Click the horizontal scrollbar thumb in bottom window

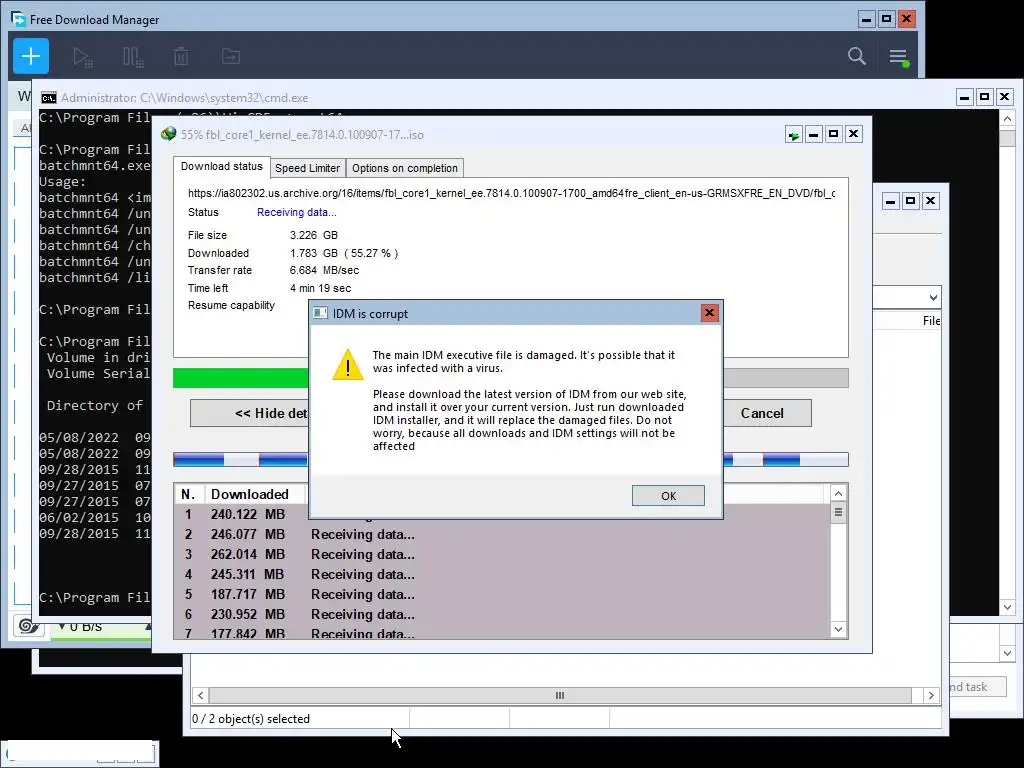coord(560,696)
